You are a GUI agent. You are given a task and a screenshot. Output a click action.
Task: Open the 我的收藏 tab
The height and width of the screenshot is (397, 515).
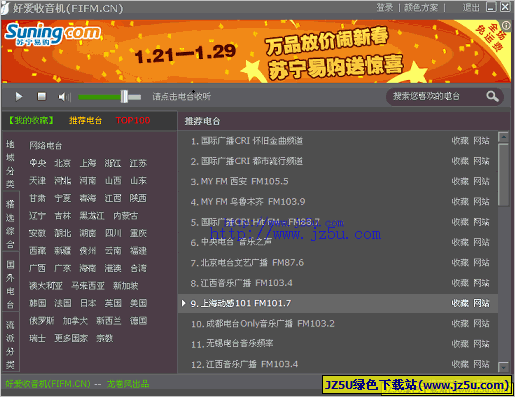click(31, 120)
